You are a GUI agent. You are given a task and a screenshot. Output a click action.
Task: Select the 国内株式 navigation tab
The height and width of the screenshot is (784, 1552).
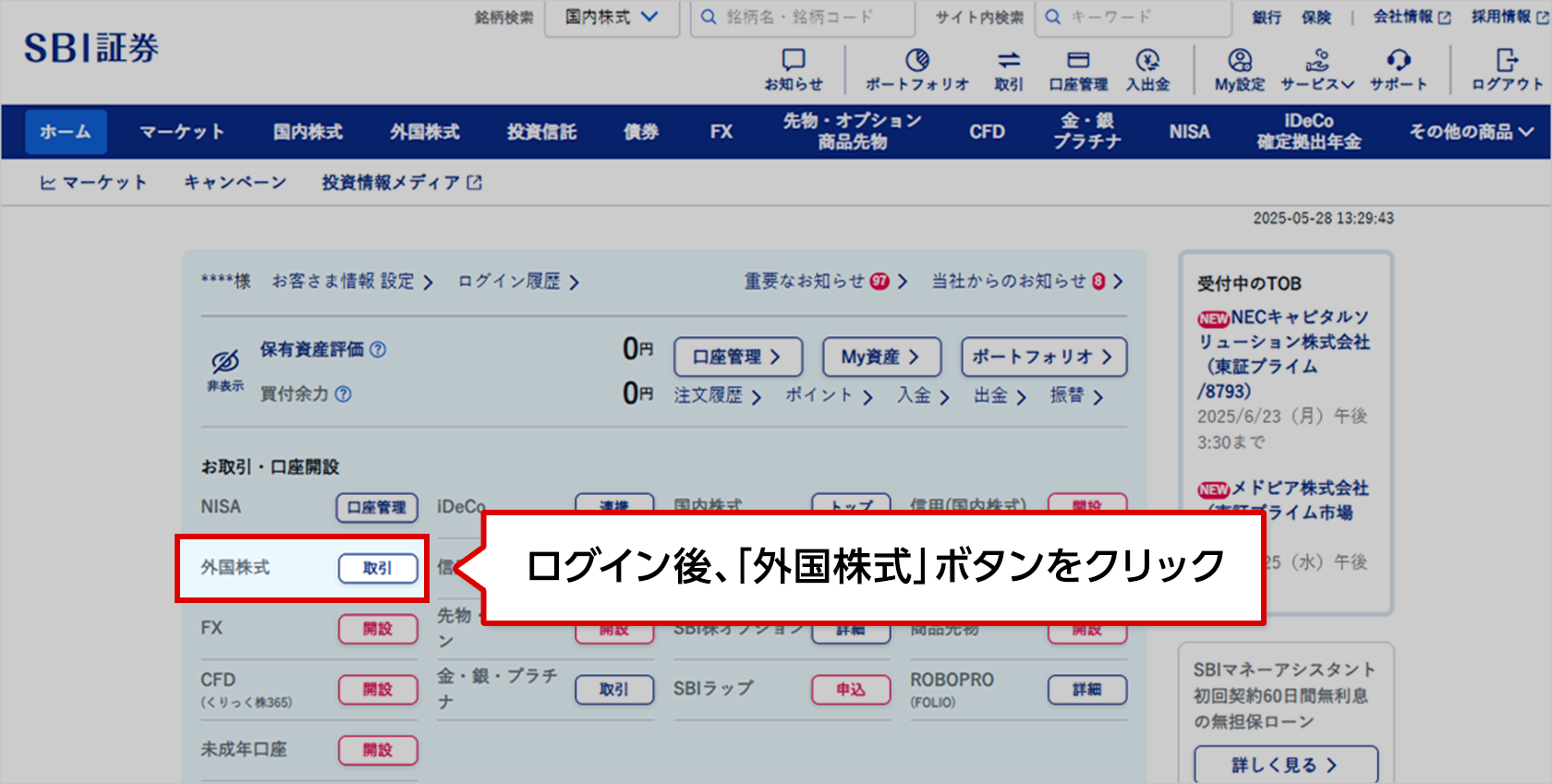click(308, 132)
